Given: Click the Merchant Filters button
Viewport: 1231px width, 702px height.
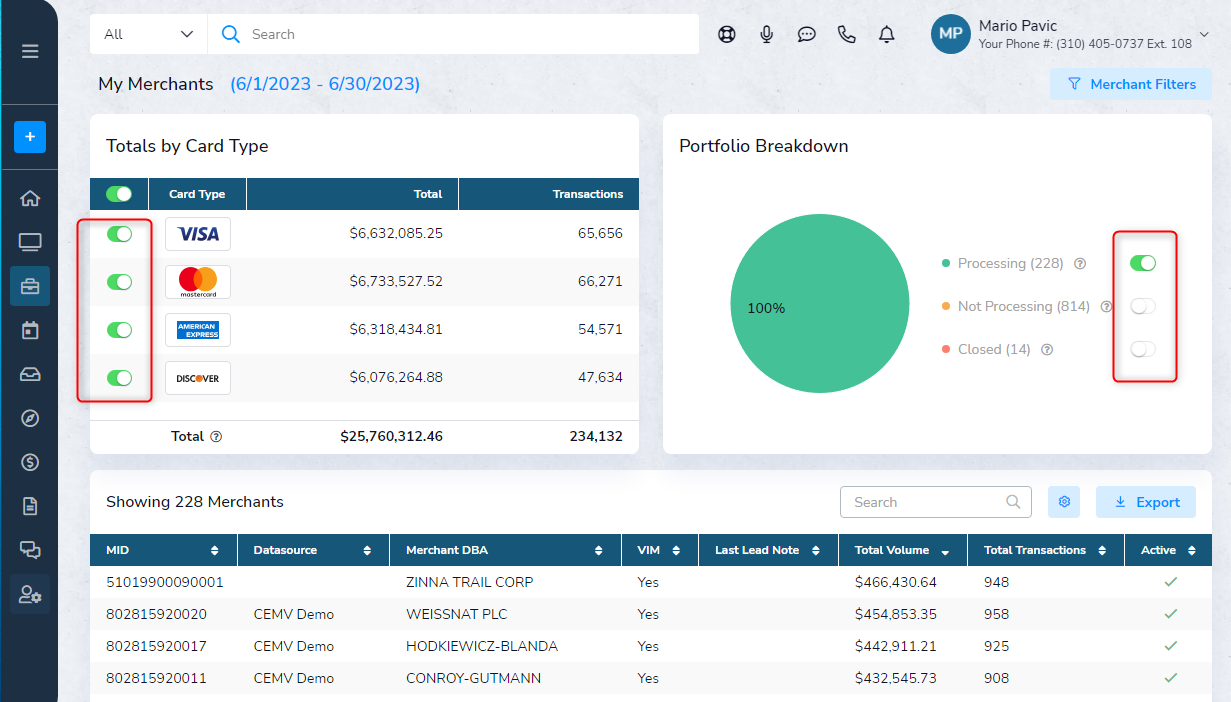Looking at the screenshot, I should point(1131,84).
